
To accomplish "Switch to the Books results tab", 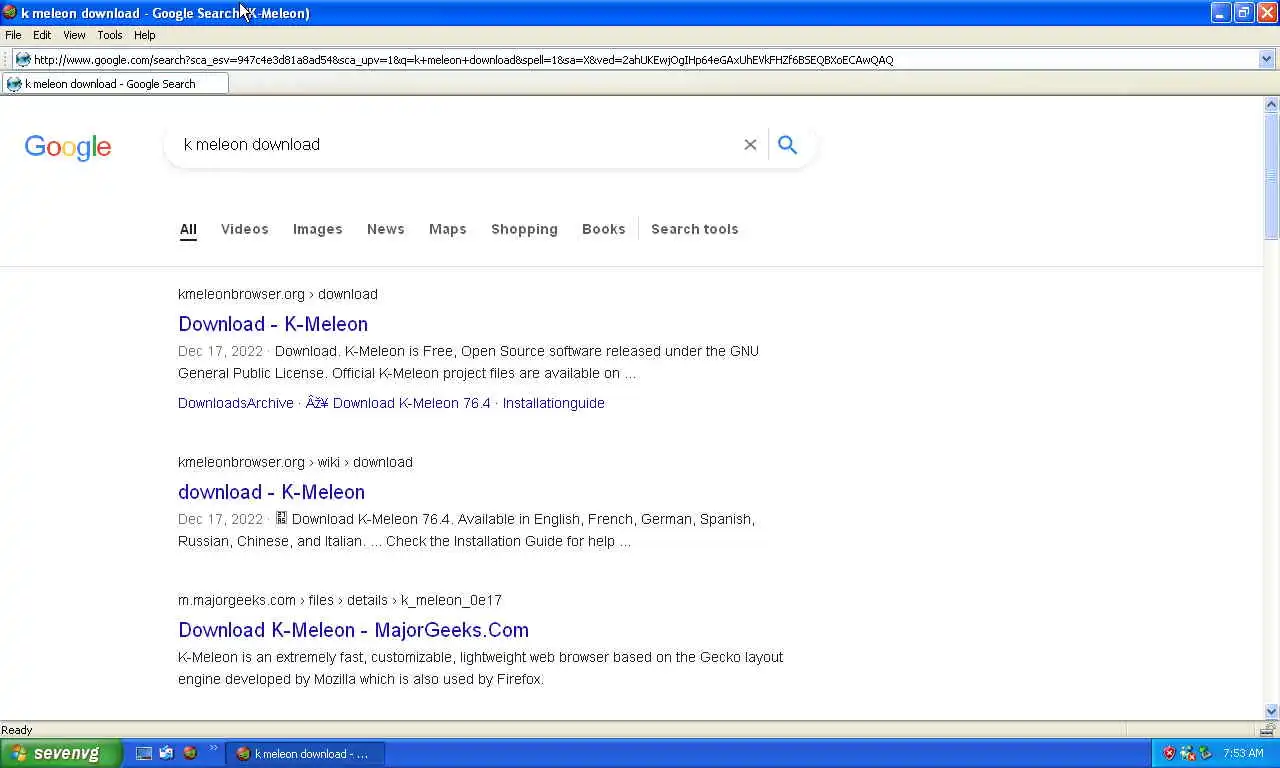I will [x=604, y=229].
